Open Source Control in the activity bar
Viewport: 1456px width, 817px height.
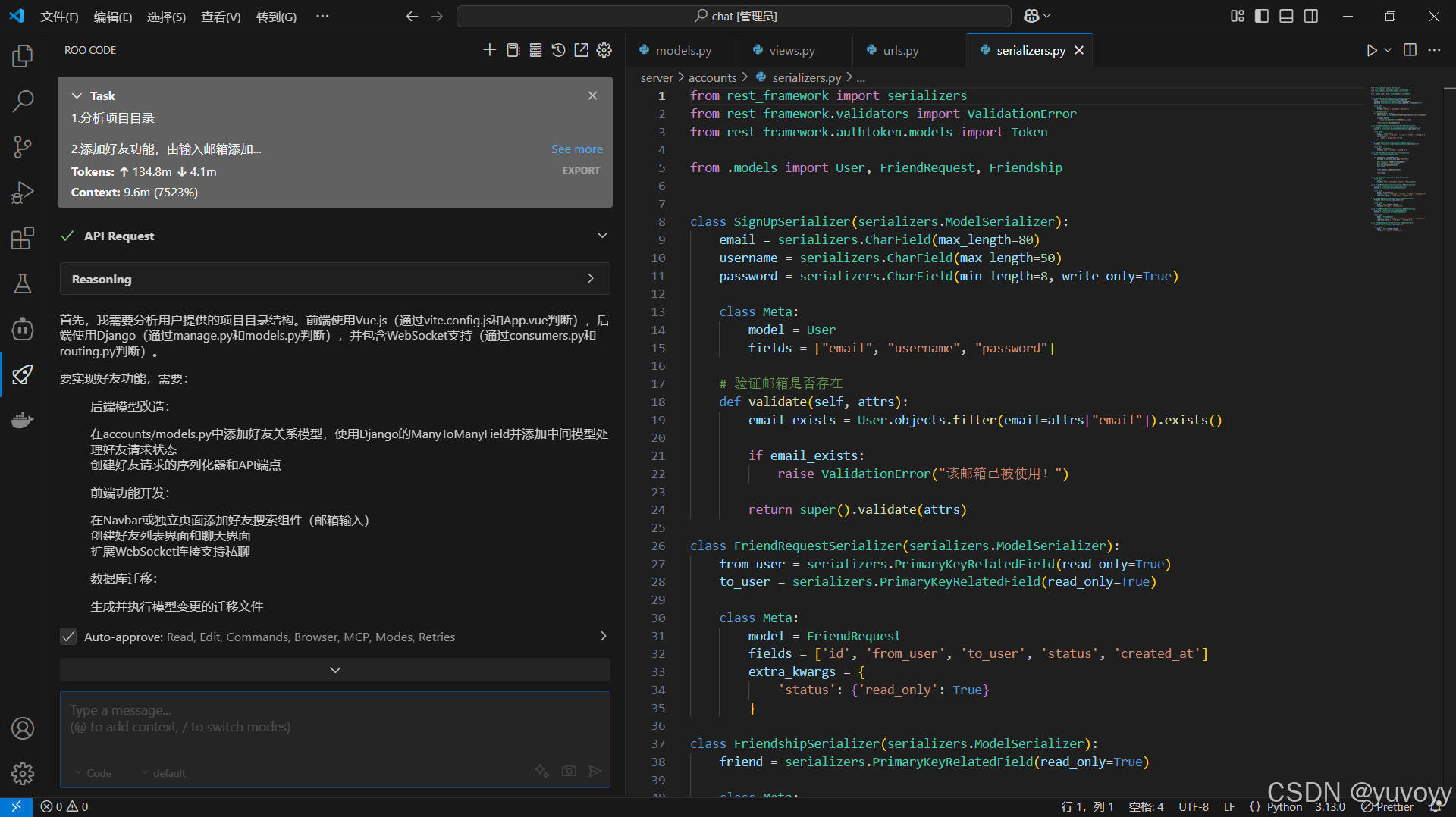click(22, 147)
